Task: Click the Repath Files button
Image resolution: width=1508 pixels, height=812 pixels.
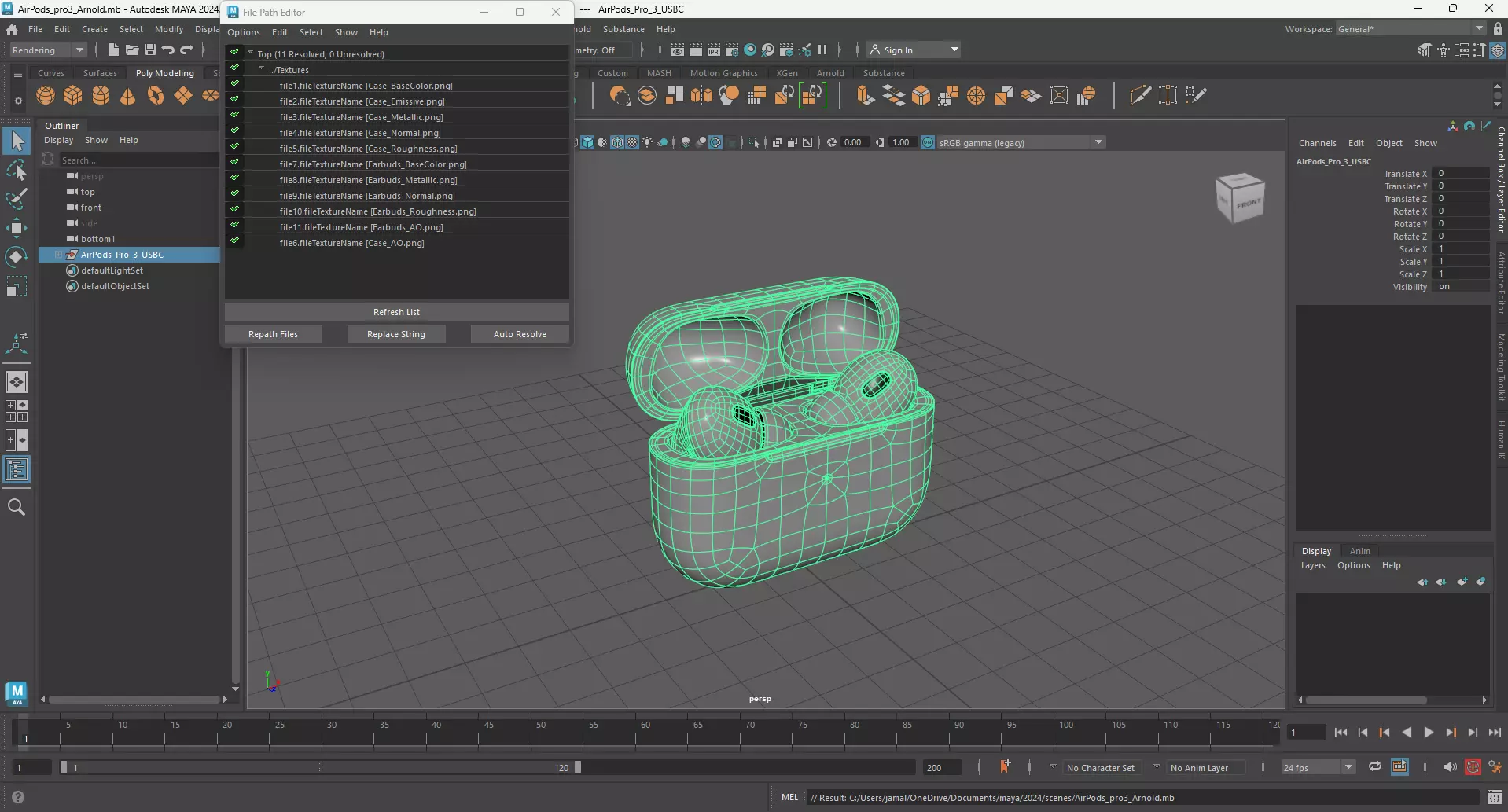Action: click(273, 334)
